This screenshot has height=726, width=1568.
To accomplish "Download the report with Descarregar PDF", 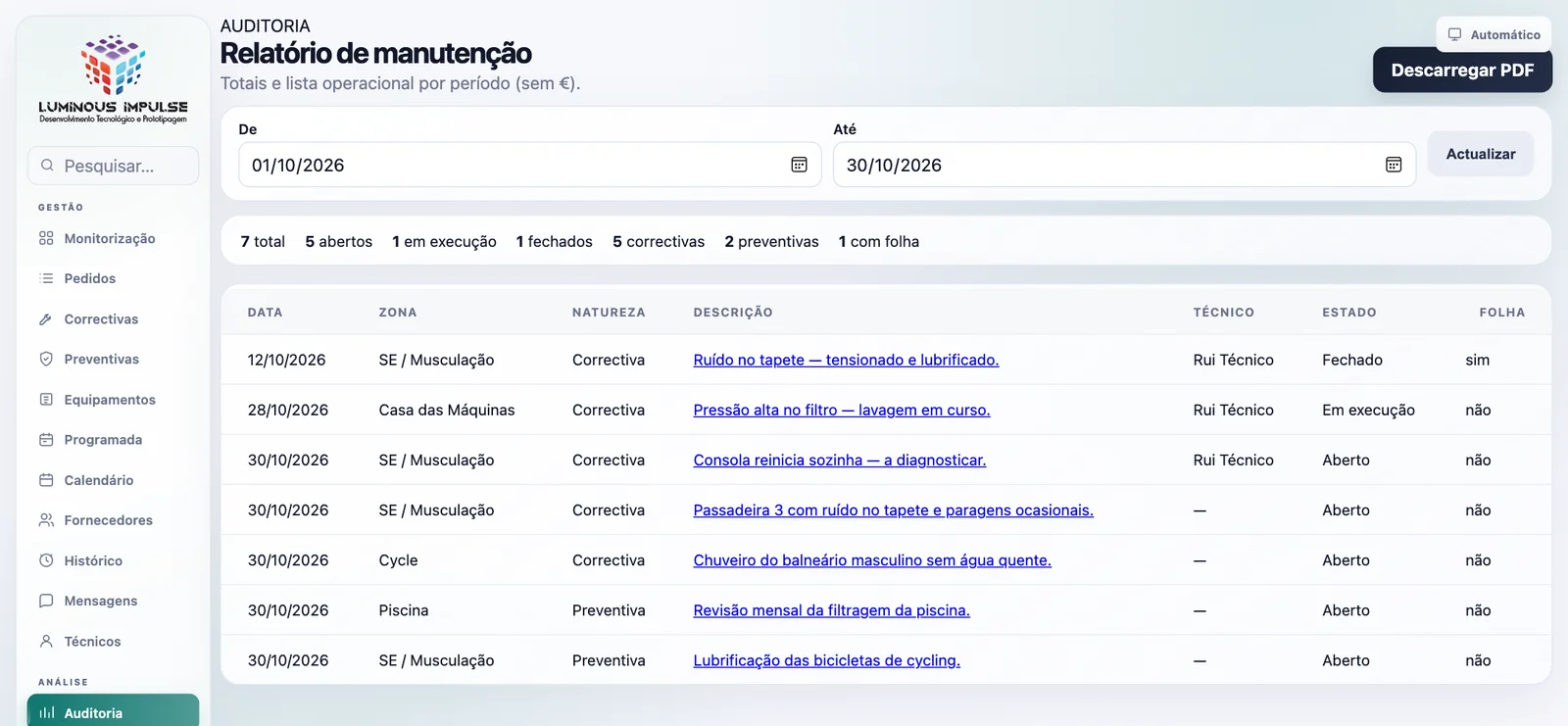I will (x=1462, y=71).
